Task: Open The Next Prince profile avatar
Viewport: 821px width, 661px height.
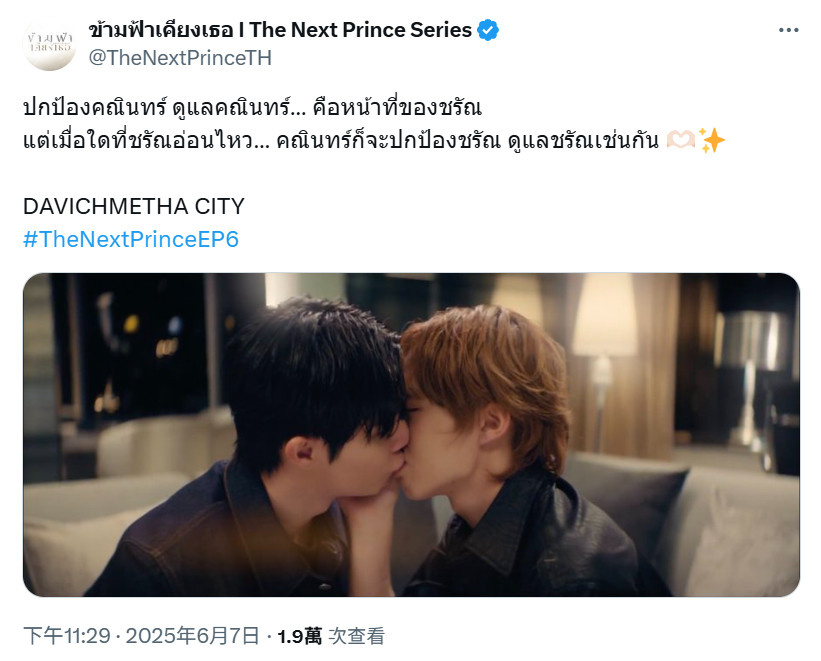Action: click(x=50, y=44)
